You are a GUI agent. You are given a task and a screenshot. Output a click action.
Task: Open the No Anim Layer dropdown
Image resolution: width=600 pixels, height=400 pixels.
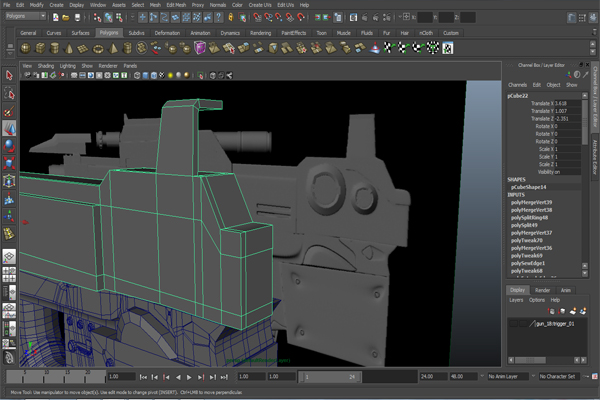[x=507, y=377]
